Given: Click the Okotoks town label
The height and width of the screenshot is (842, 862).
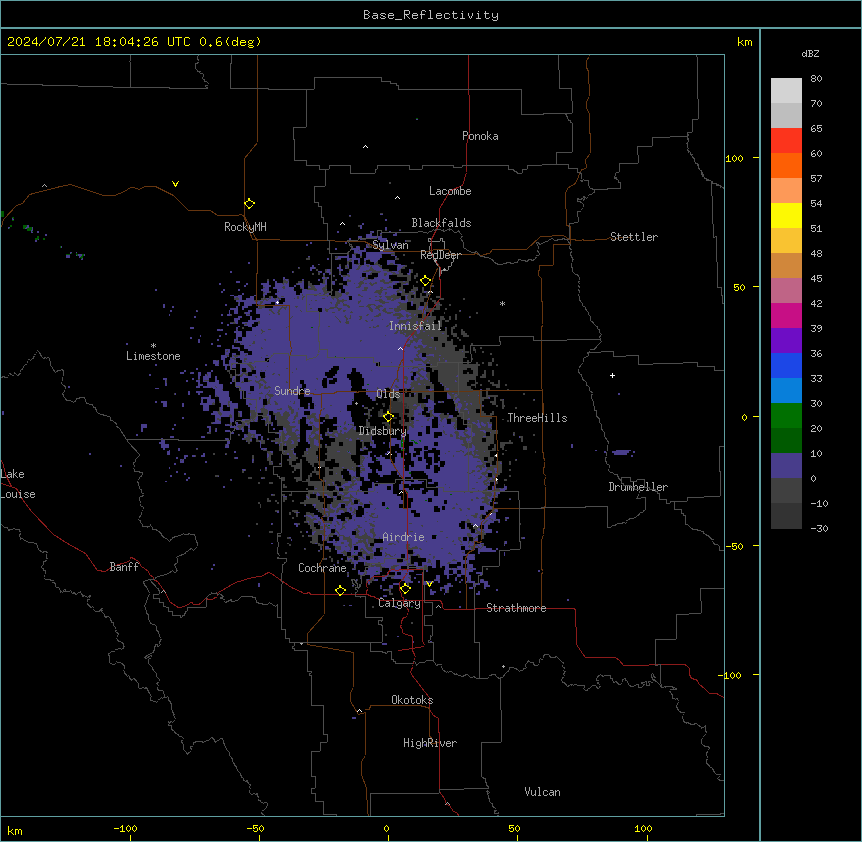Looking at the screenshot, I should [x=412, y=700].
